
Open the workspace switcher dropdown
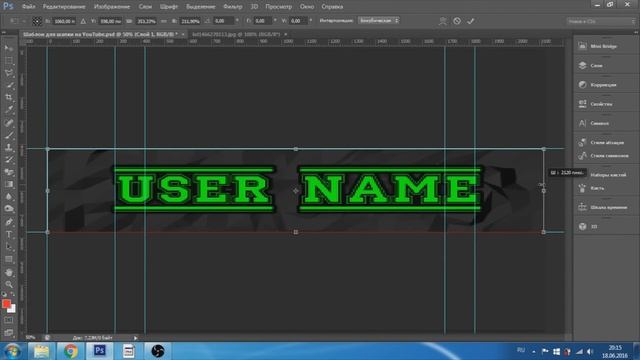coord(601,21)
